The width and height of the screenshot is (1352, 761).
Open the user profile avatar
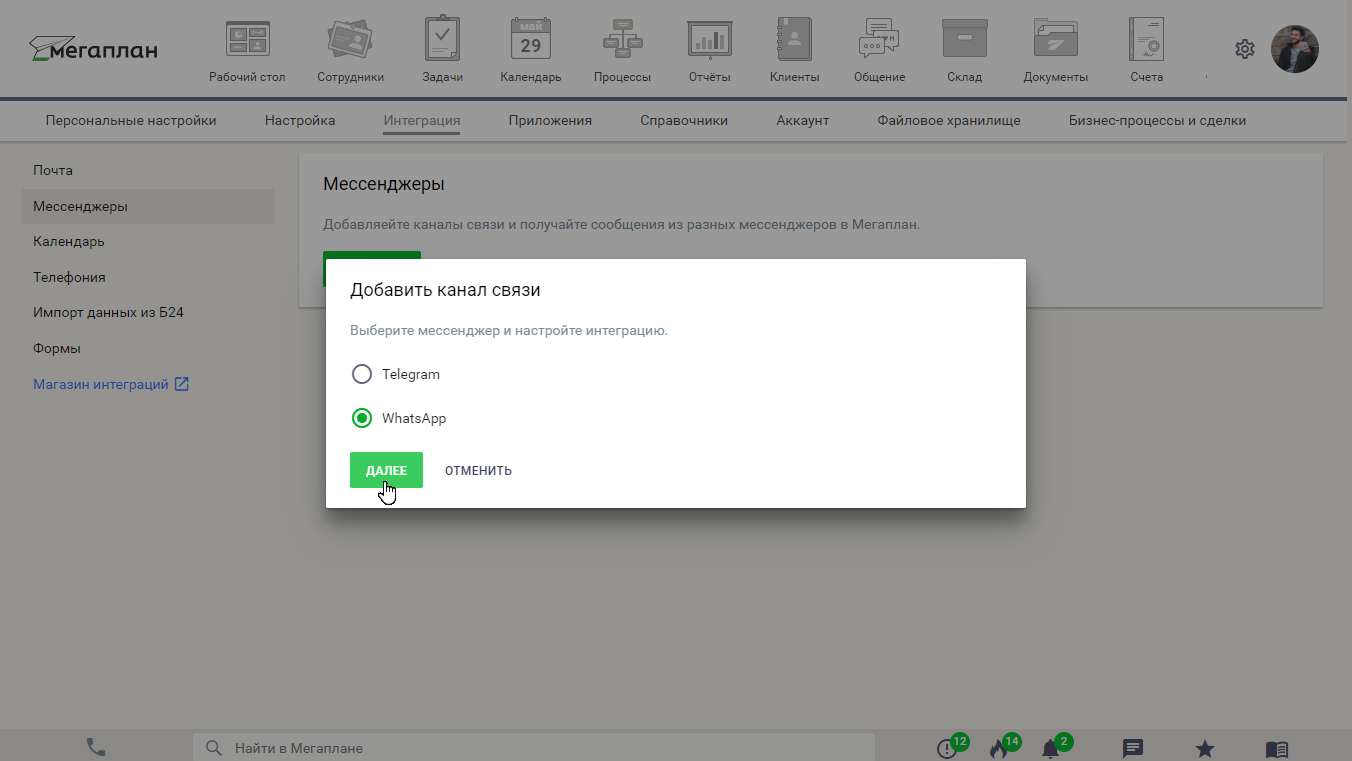1295,49
